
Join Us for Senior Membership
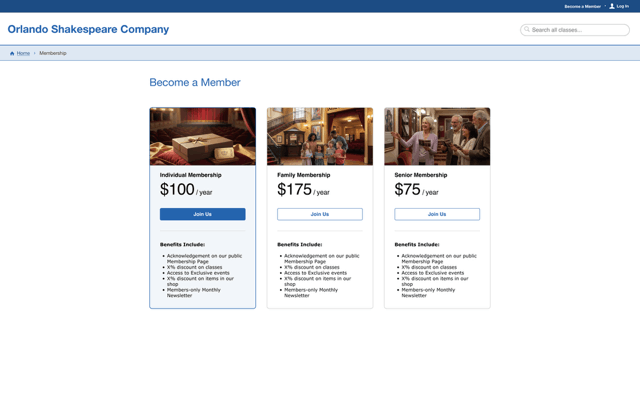pyautogui.click(x=437, y=214)
